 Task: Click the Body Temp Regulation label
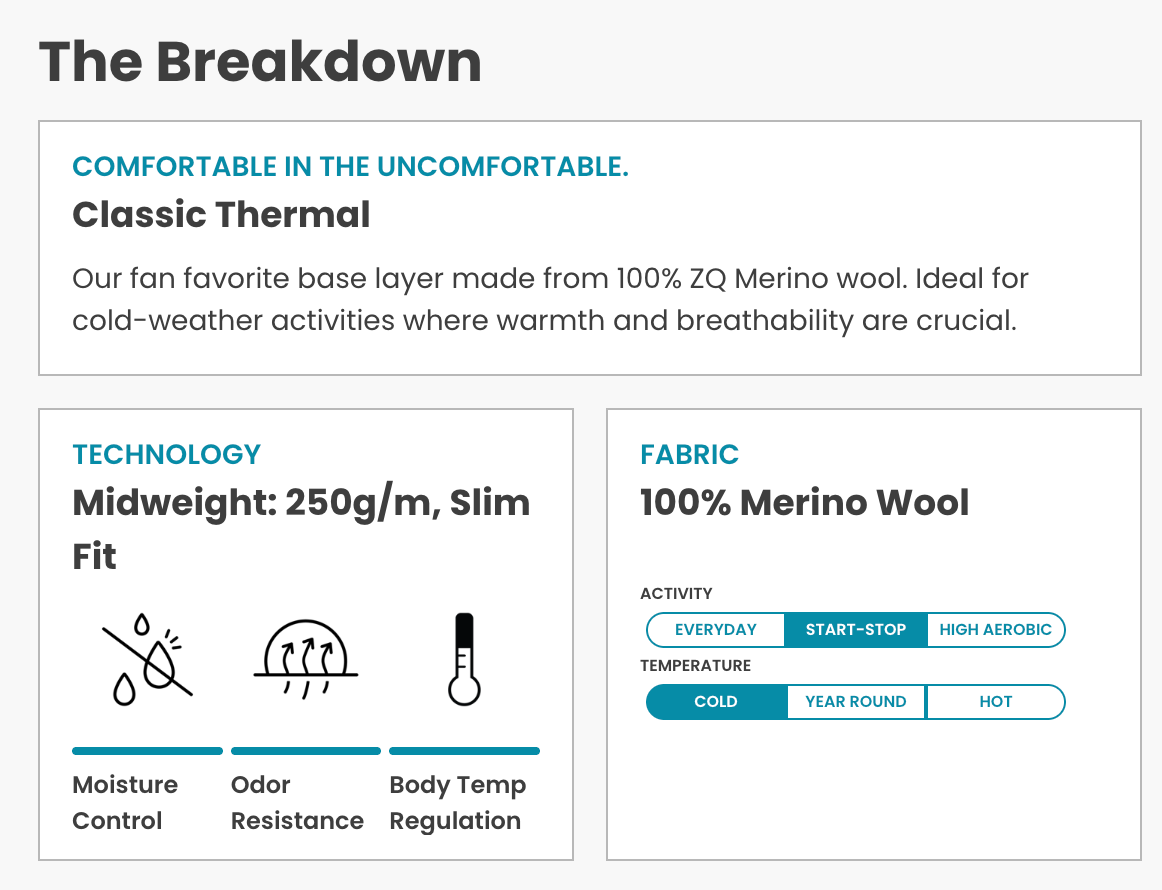457,803
